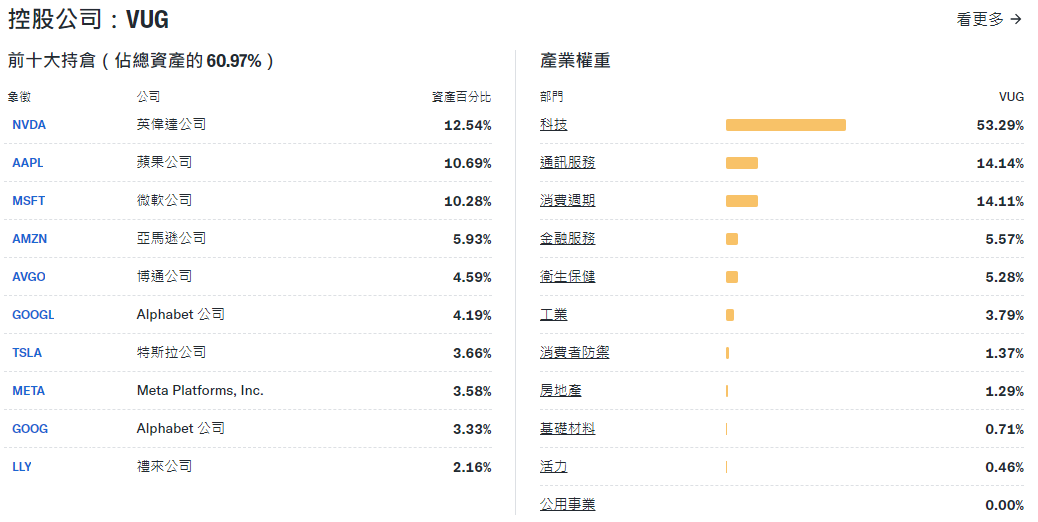Open the META ticker link

(x=29, y=391)
